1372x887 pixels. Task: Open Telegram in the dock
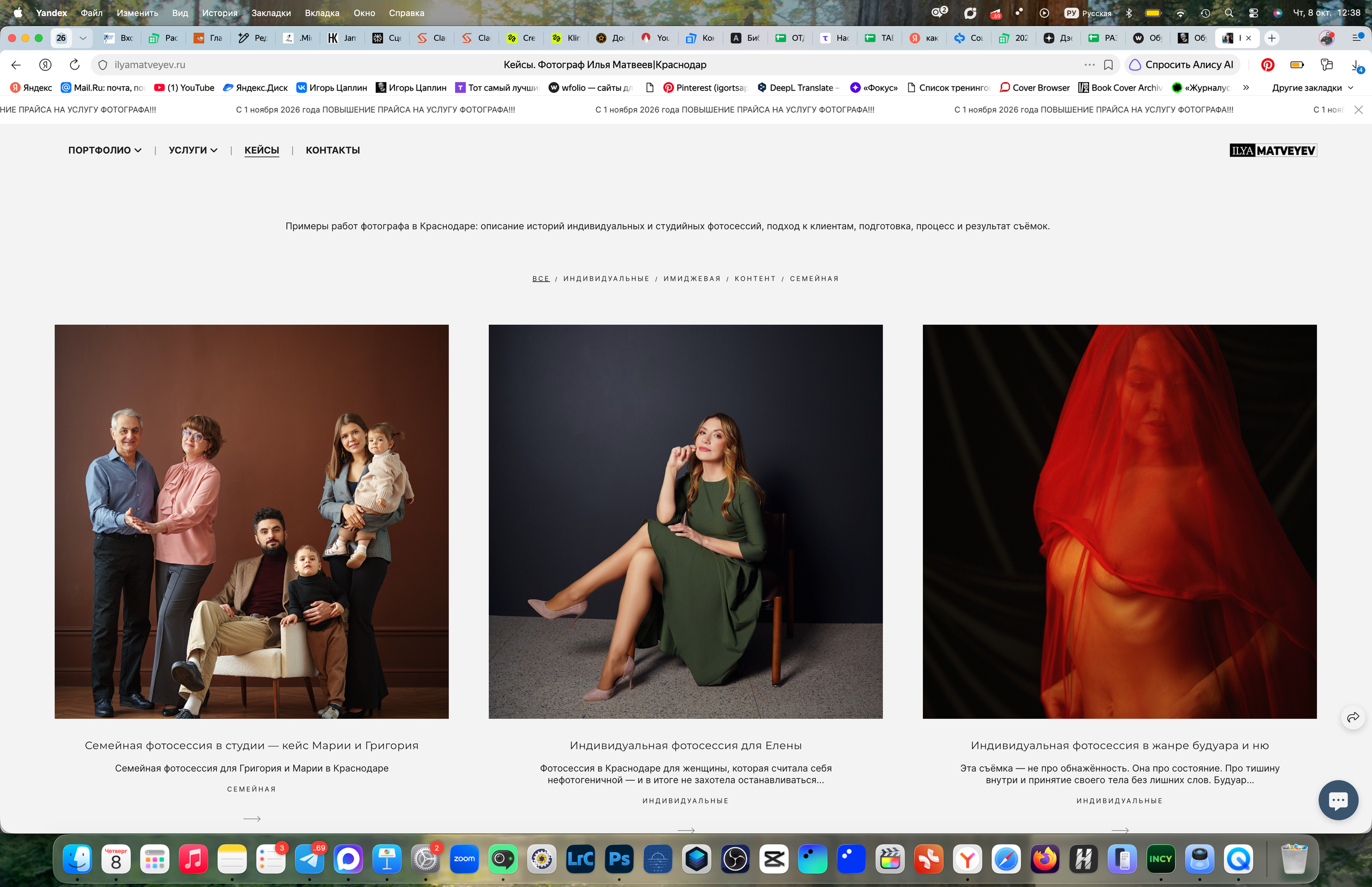coord(310,859)
